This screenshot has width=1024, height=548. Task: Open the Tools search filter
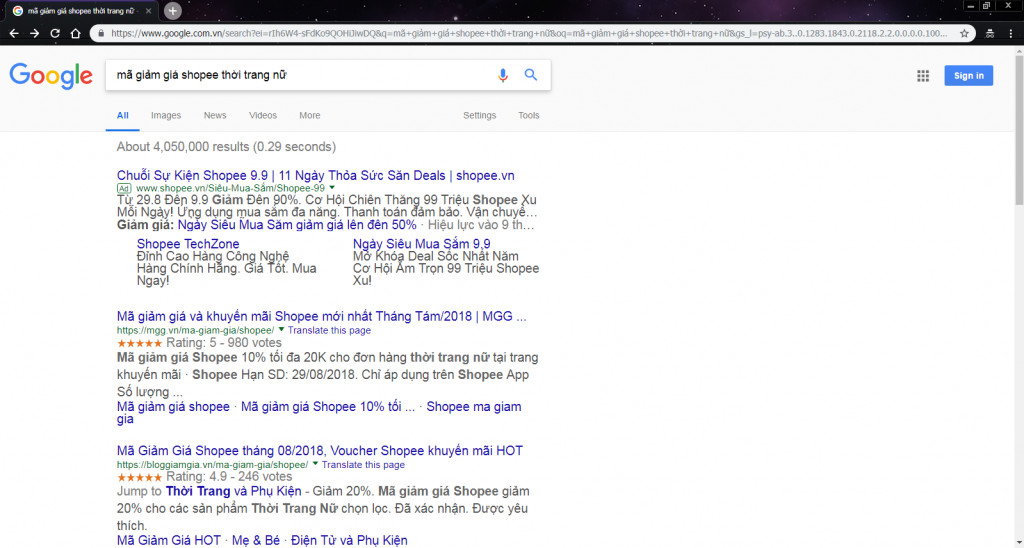pos(528,116)
